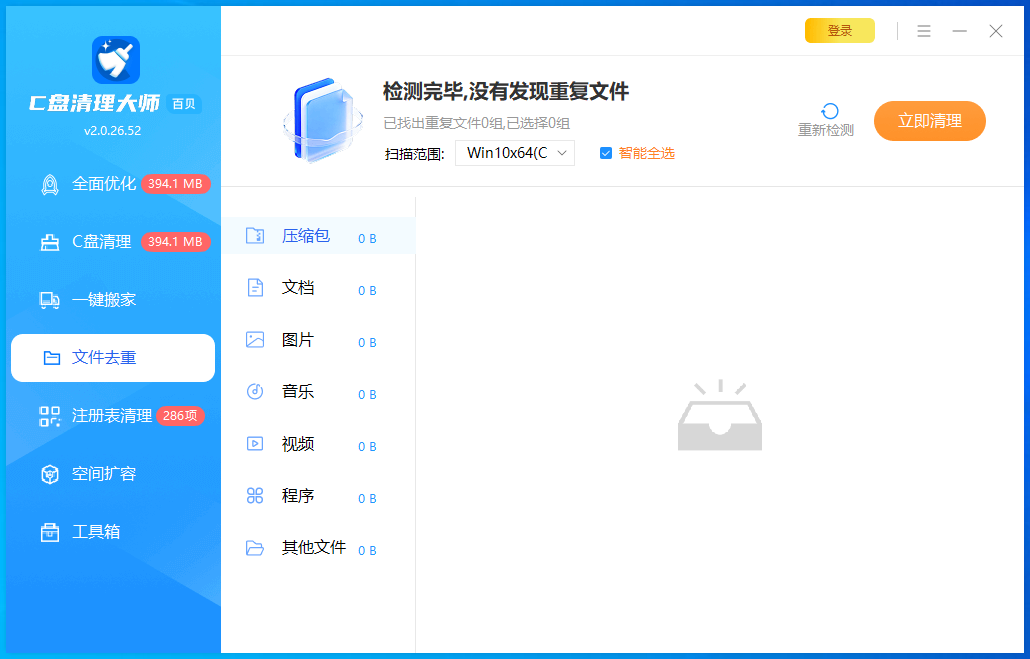Click the 0 B size beside 音乐
Image resolution: width=1030 pixels, height=659 pixels.
pos(367,394)
